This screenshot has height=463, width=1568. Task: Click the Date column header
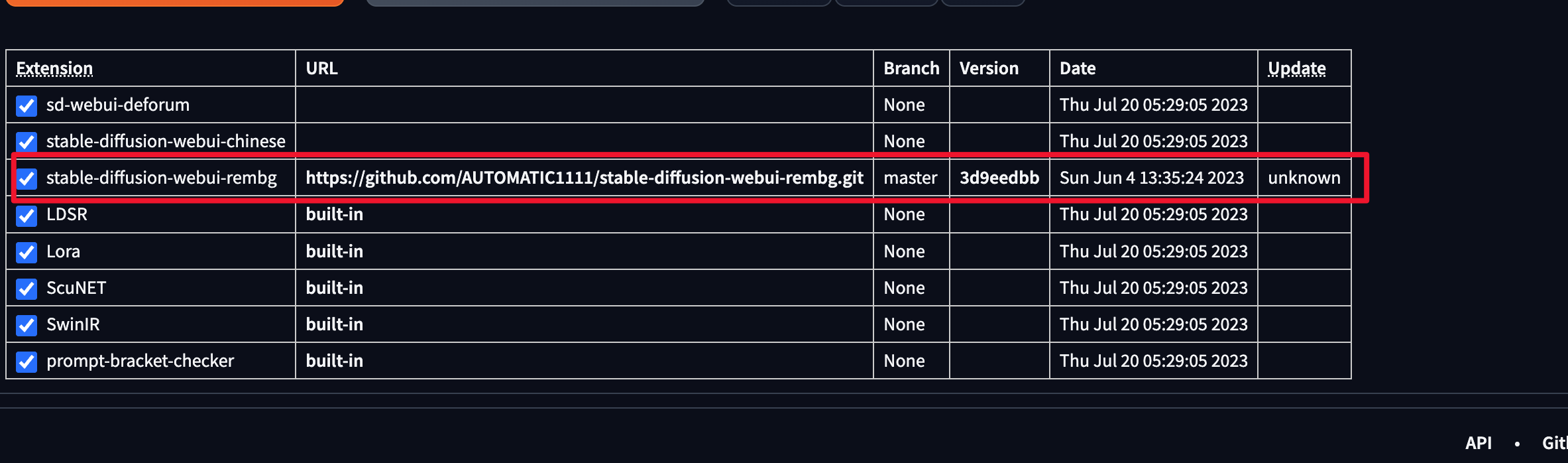[1078, 68]
